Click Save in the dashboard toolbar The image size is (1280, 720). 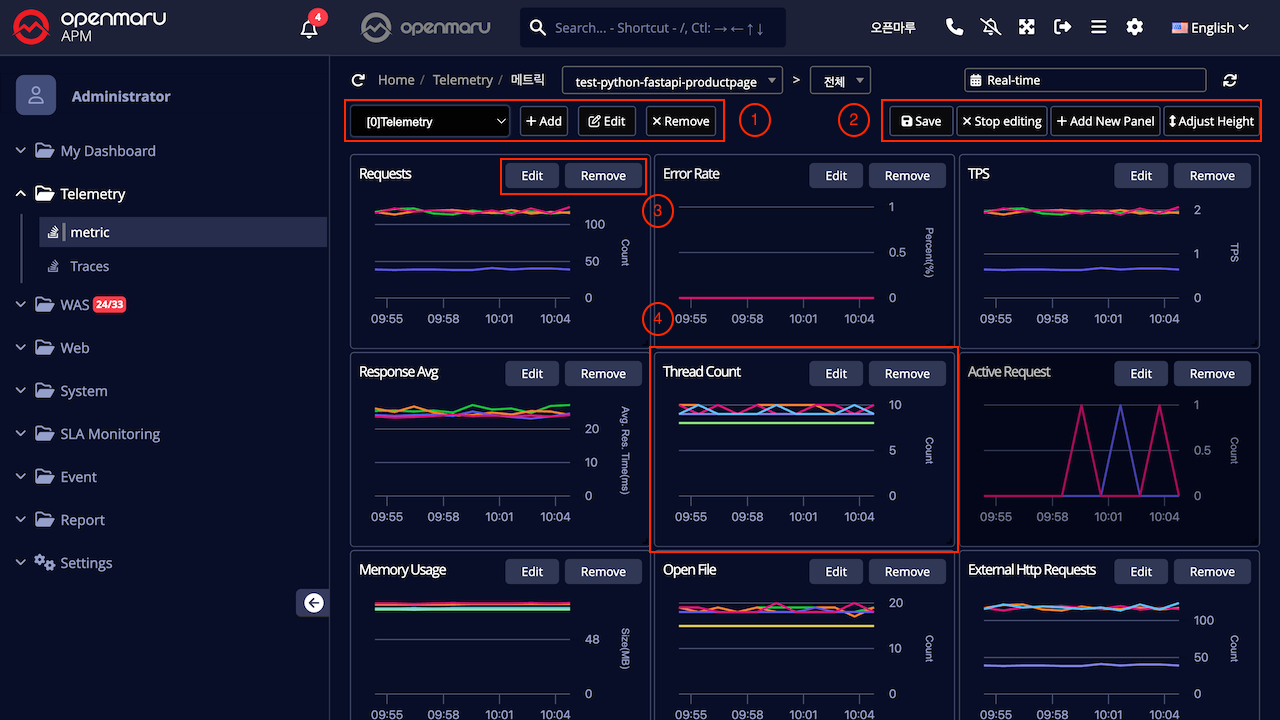pyautogui.click(x=921, y=121)
